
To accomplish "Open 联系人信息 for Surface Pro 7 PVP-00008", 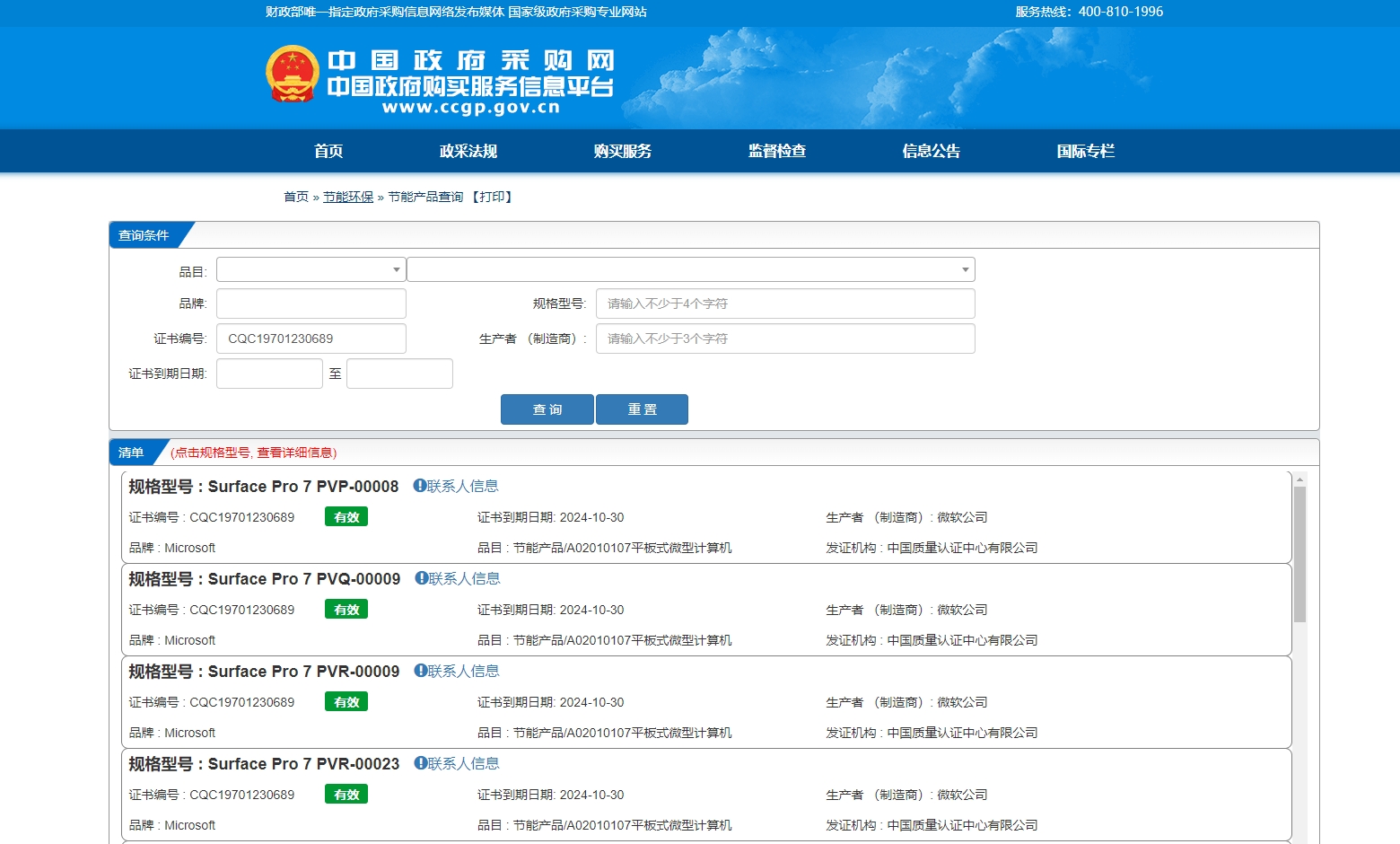I will click(x=462, y=486).
